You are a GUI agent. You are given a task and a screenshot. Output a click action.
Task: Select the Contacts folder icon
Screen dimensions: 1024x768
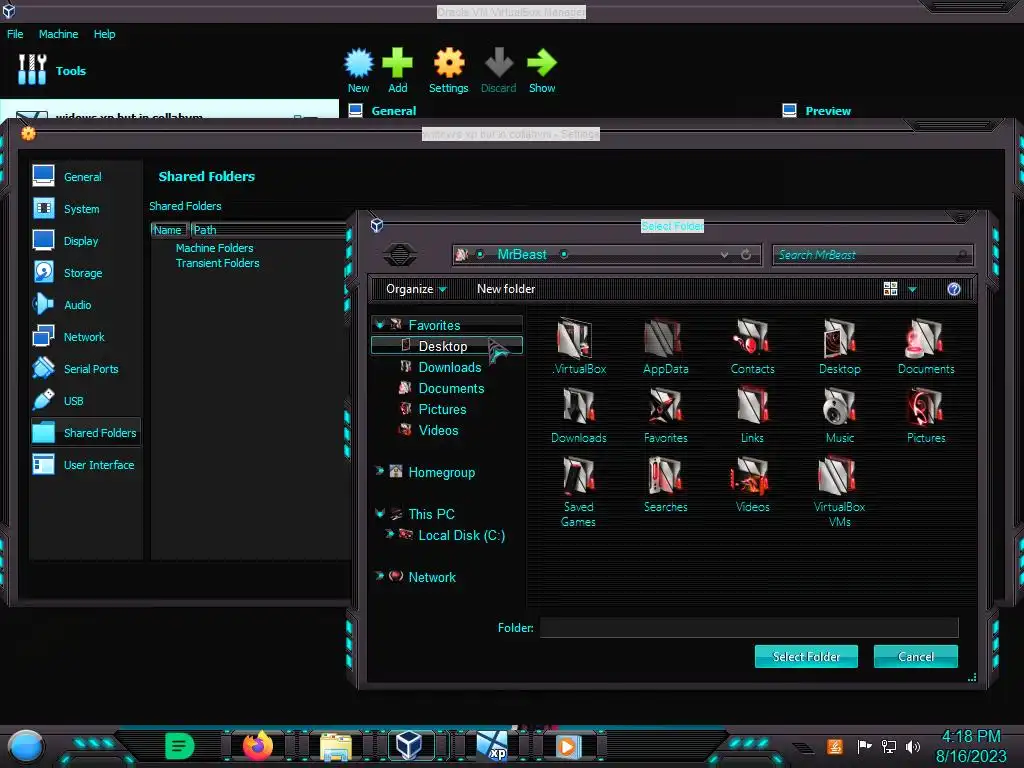tap(752, 346)
